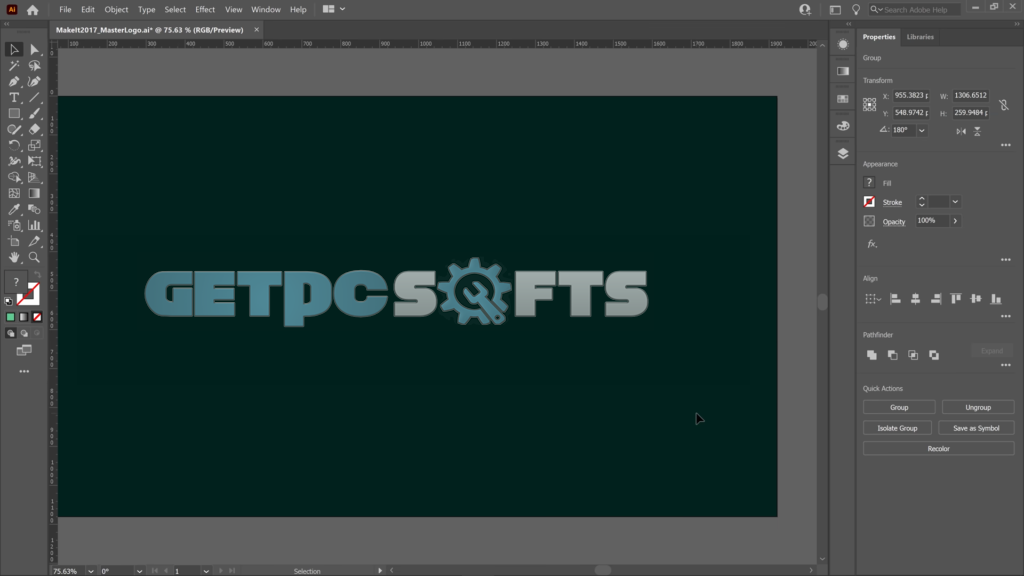Set Color fill mode below swatches

[x=10, y=317]
